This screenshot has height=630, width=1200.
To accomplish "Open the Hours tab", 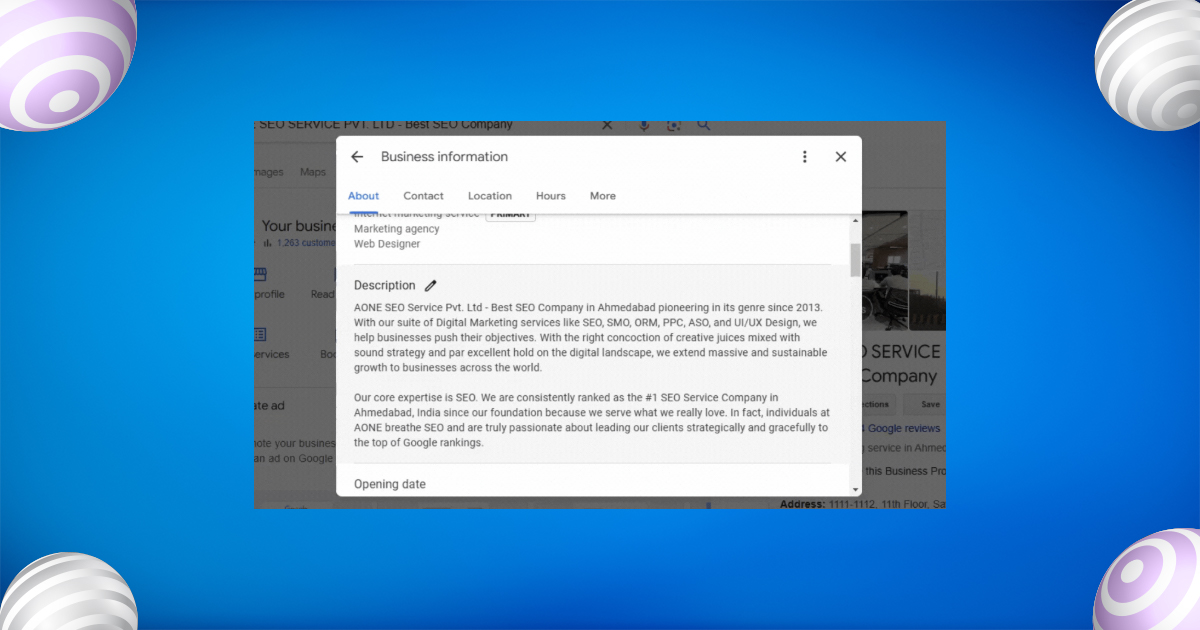I will click(551, 196).
